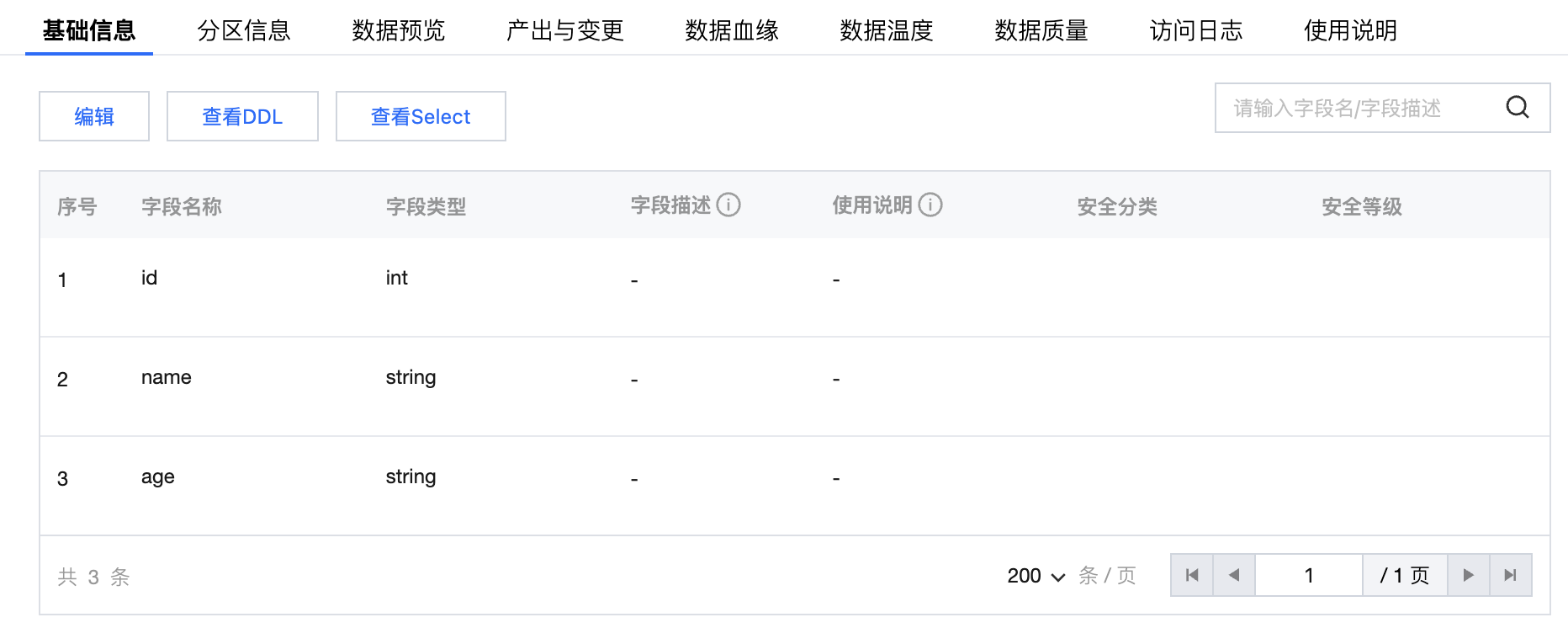Switch to the 数据质量 tab
1568x628 pixels.
tap(1041, 30)
